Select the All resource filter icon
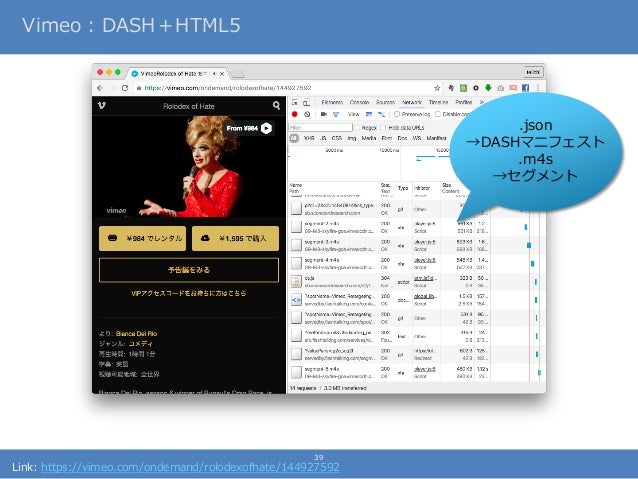This screenshot has width=638, height=479. [x=294, y=138]
